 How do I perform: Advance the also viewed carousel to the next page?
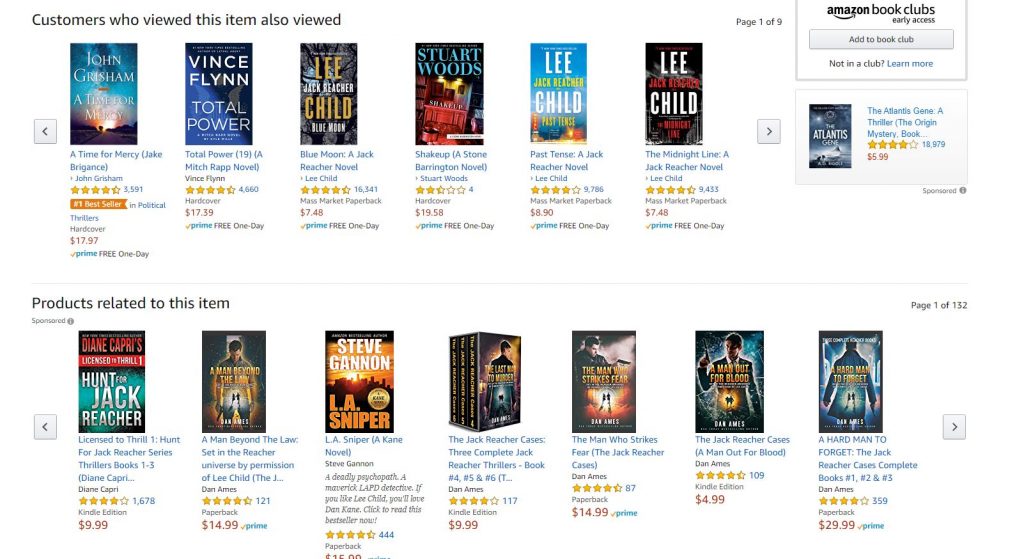(x=769, y=131)
